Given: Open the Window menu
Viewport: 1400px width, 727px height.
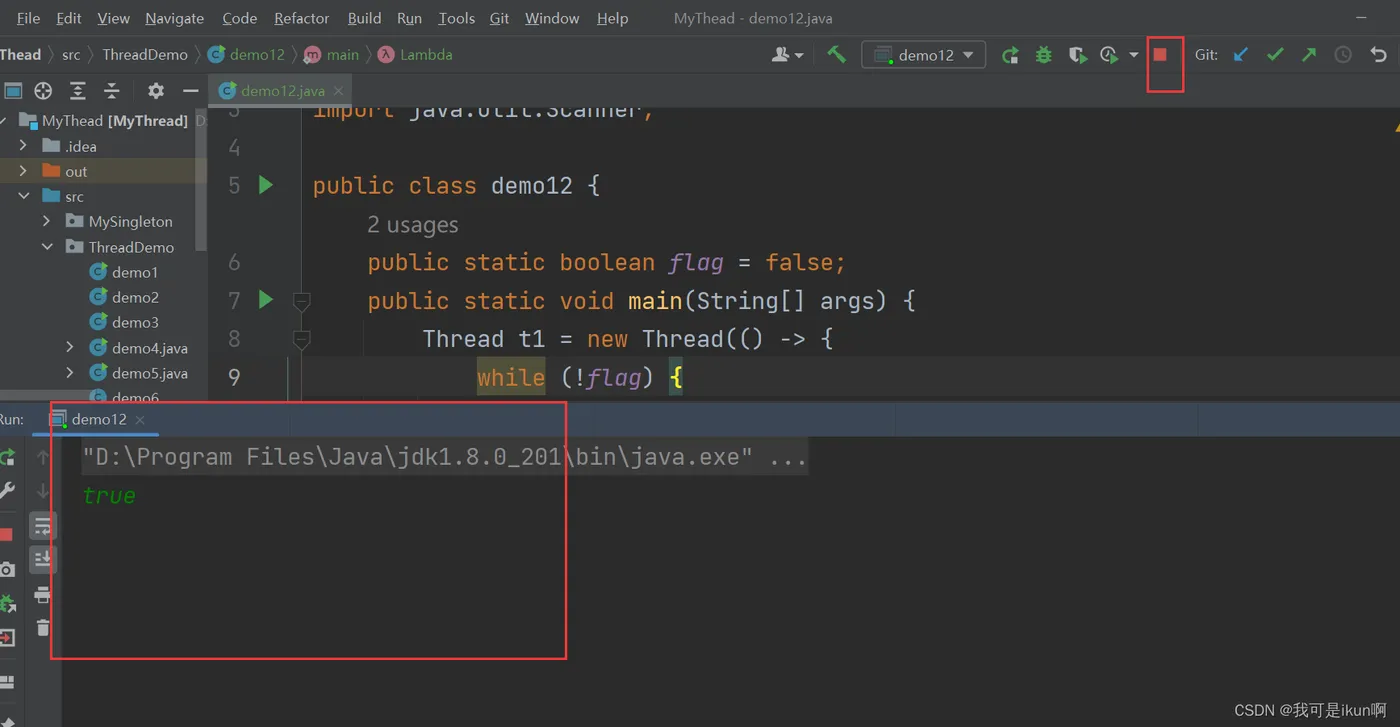Looking at the screenshot, I should pos(552,18).
